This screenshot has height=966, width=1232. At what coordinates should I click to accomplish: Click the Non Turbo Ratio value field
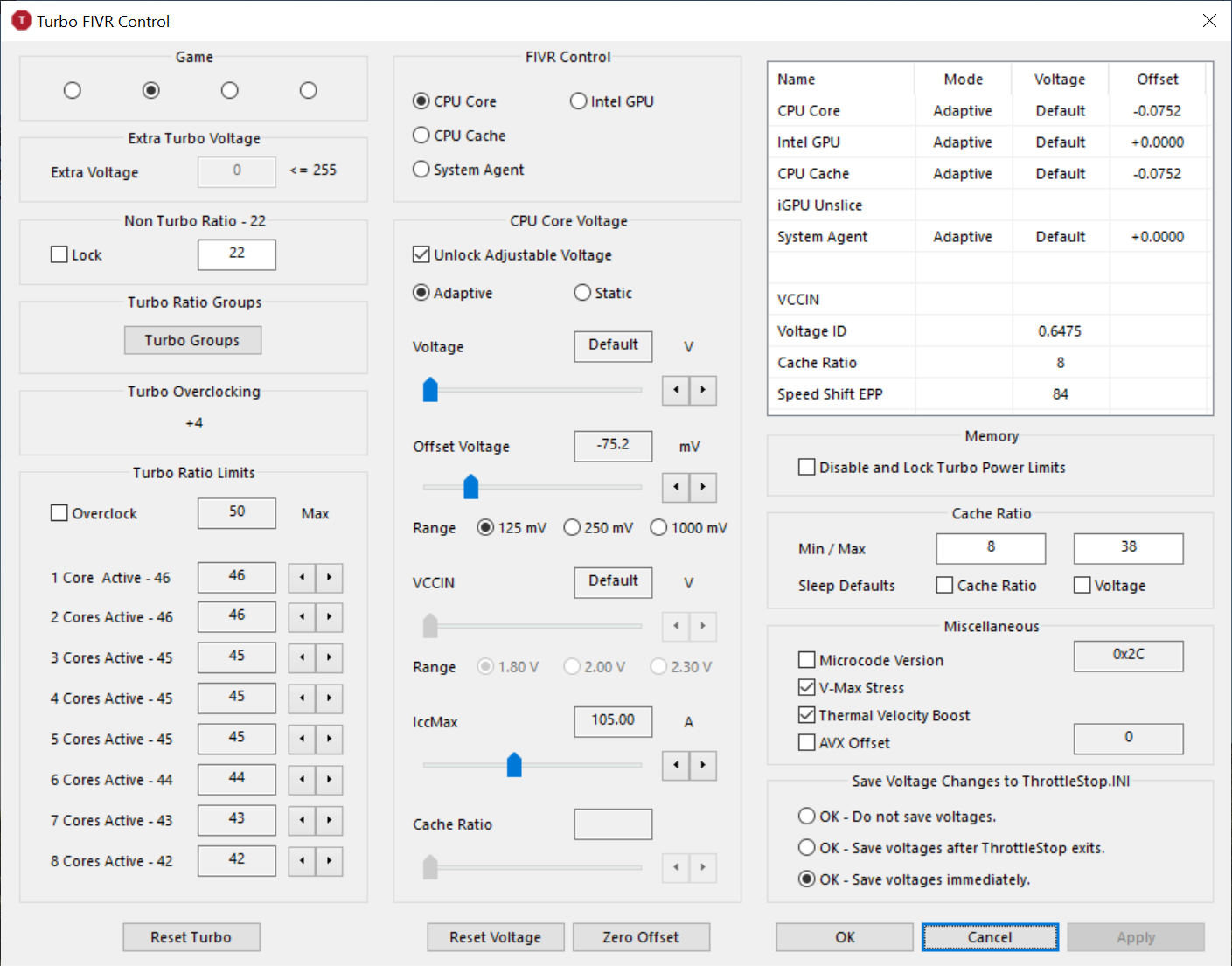[x=237, y=254]
